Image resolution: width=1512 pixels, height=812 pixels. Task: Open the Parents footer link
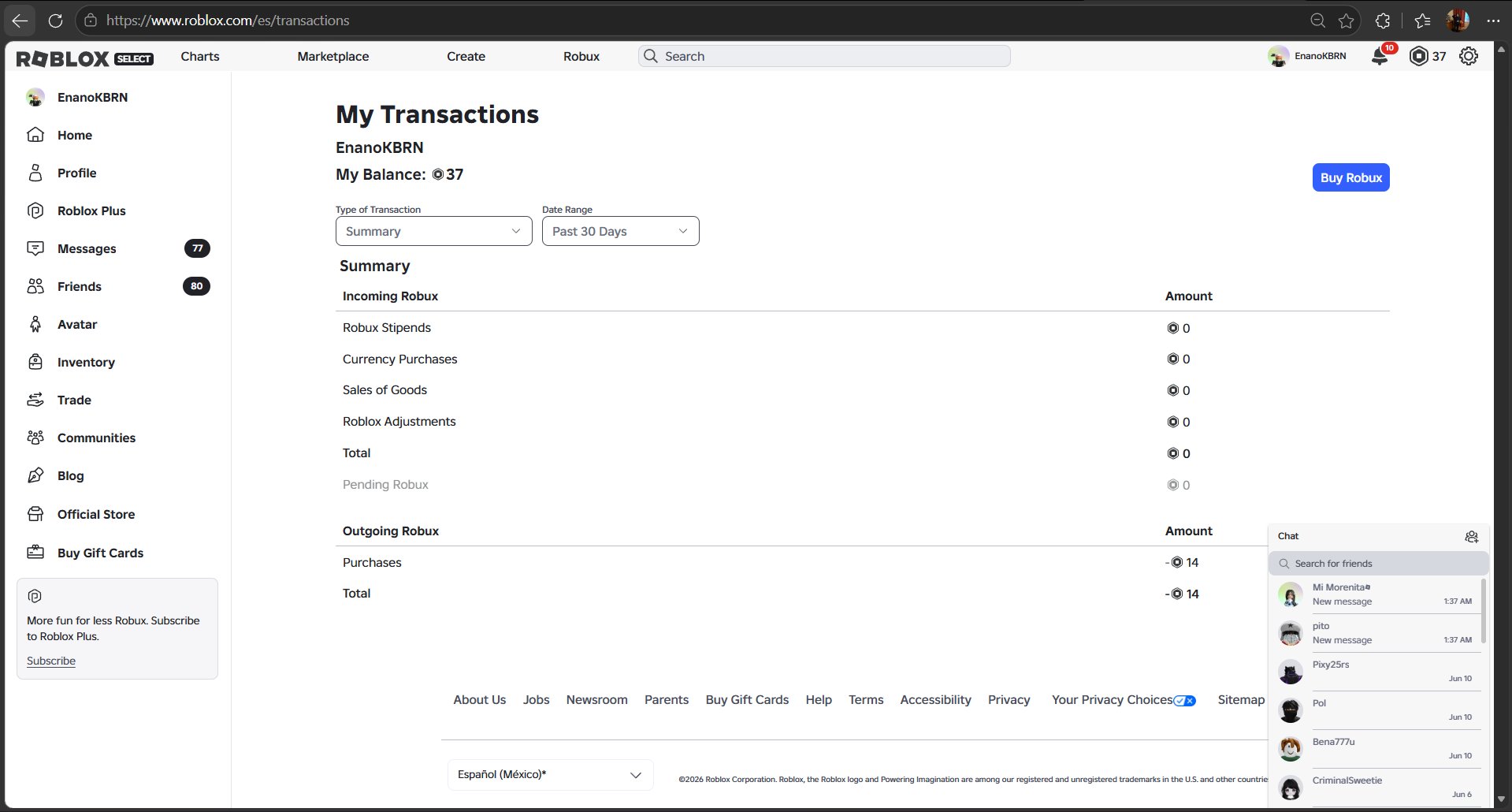tap(667, 699)
